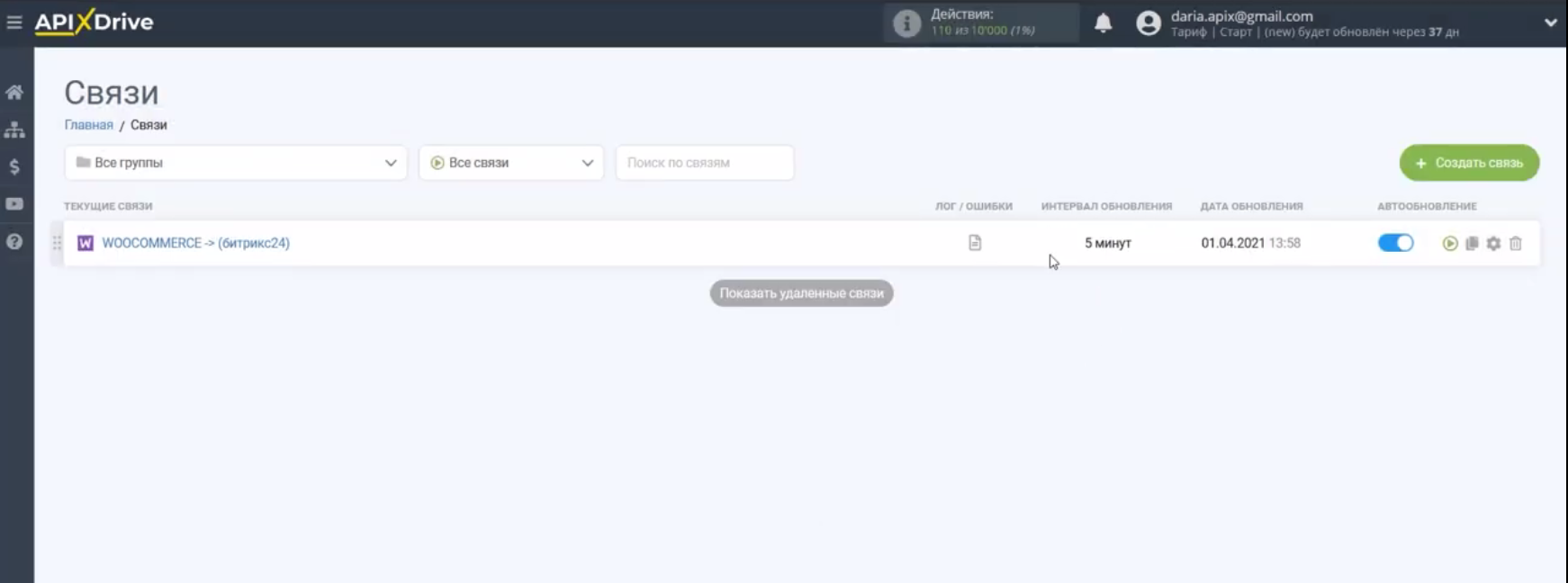Viewport: 1568px width, 583px height.
Task: Open the home icon in sidebar
Action: click(x=14, y=92)
